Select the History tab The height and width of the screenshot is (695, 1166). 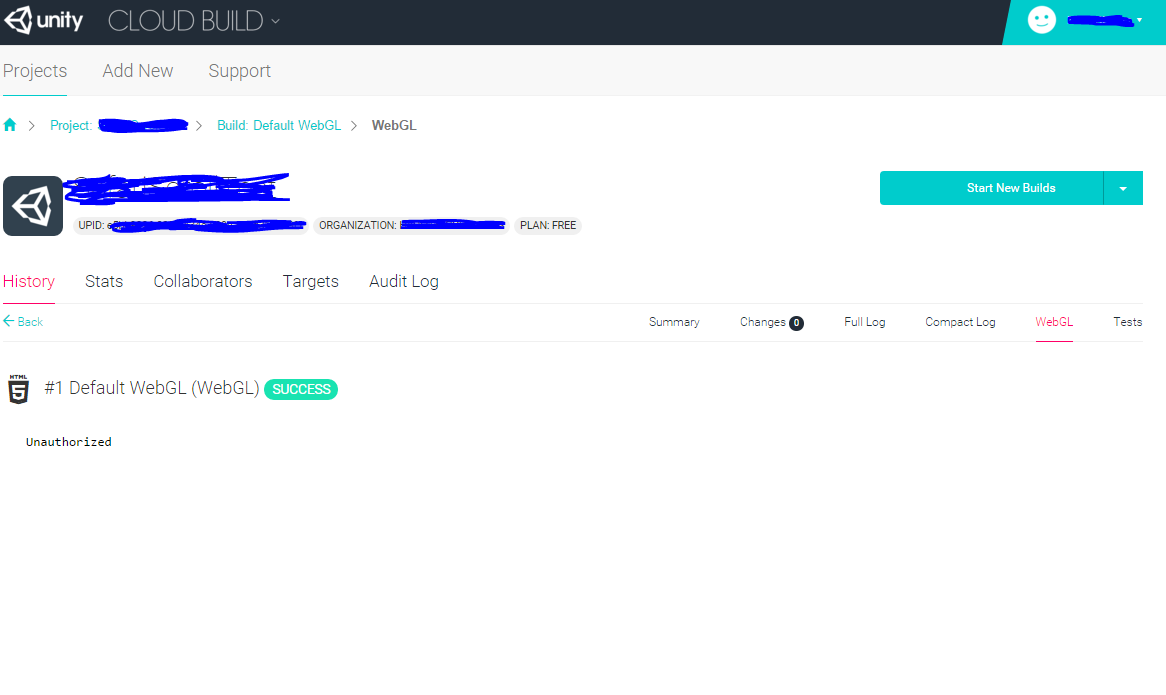(x=29, y=281)
